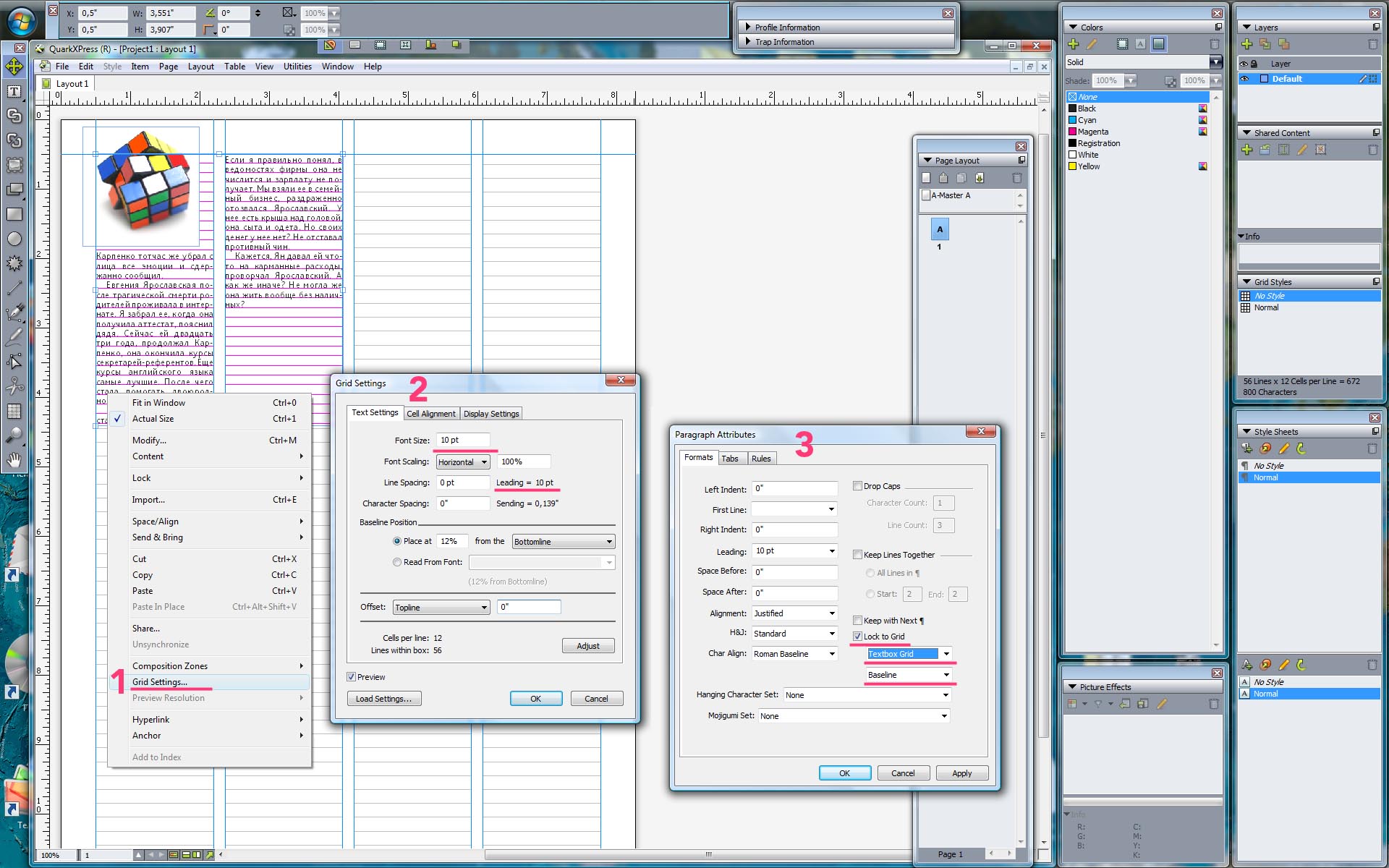The image size is (1389, 868).
Task: Switch to the Cell Alignment tab
Action: coord(431,414)
